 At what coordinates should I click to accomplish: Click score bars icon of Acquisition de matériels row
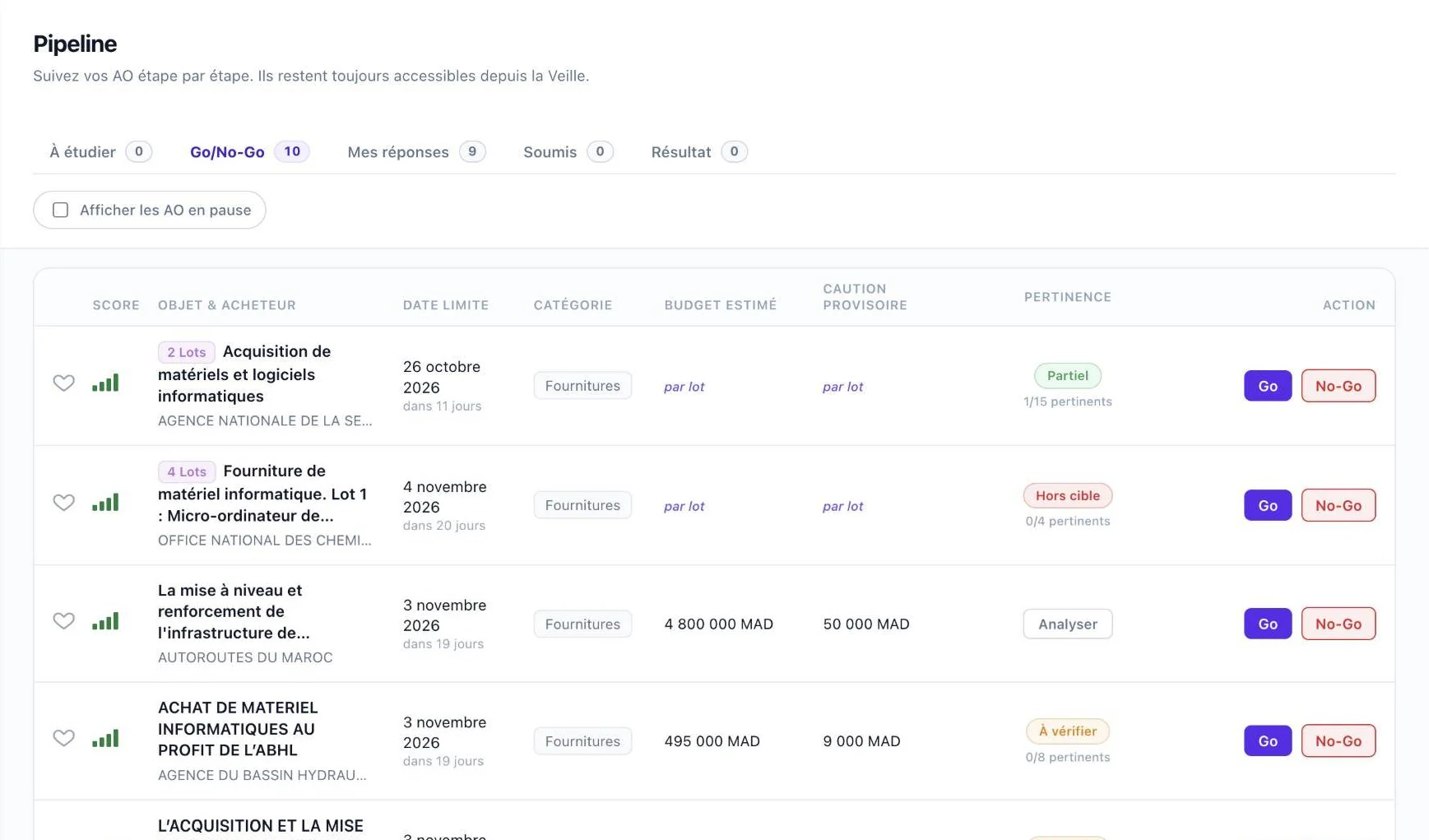(x=105, y=383)
